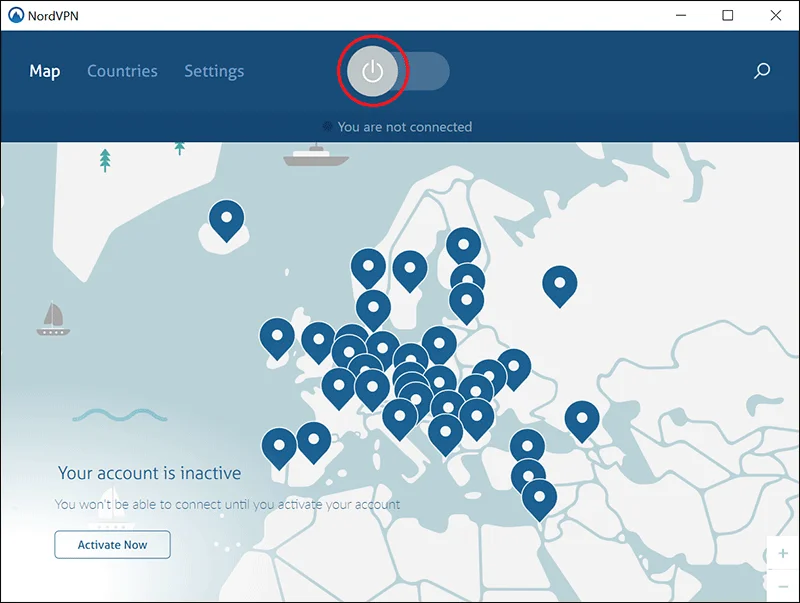Minimize the NordVPN window

click(681, 15)
